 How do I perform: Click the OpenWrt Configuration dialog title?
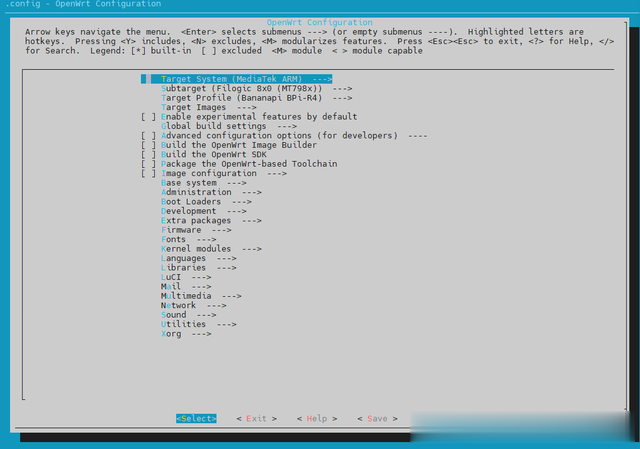[320, 22]
